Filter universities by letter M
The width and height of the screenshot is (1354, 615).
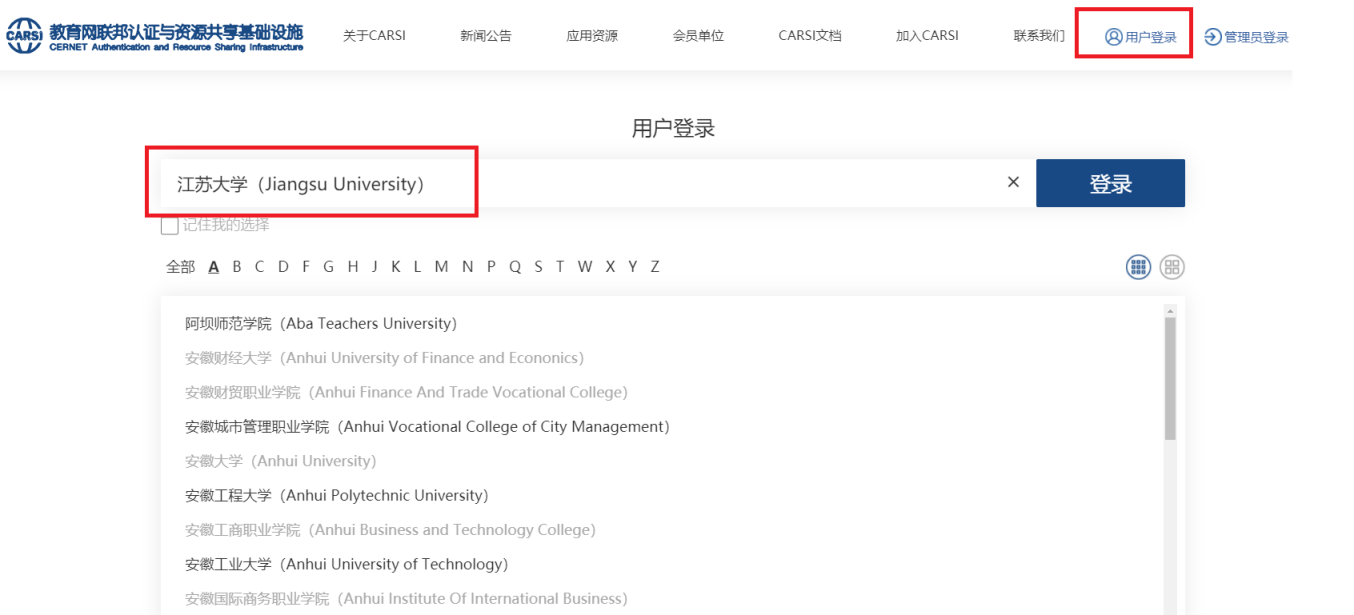click(x=441, y=267)
